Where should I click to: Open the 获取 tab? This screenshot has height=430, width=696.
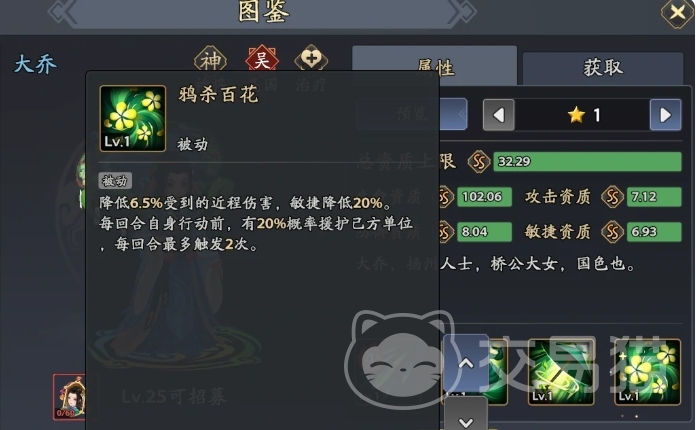[603, 68]
